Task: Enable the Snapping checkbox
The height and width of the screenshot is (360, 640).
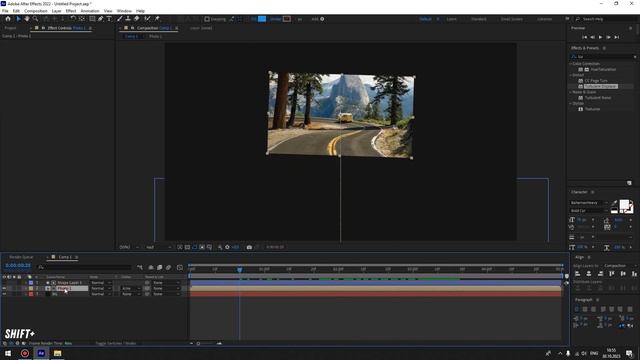Action: pos(207,19)
